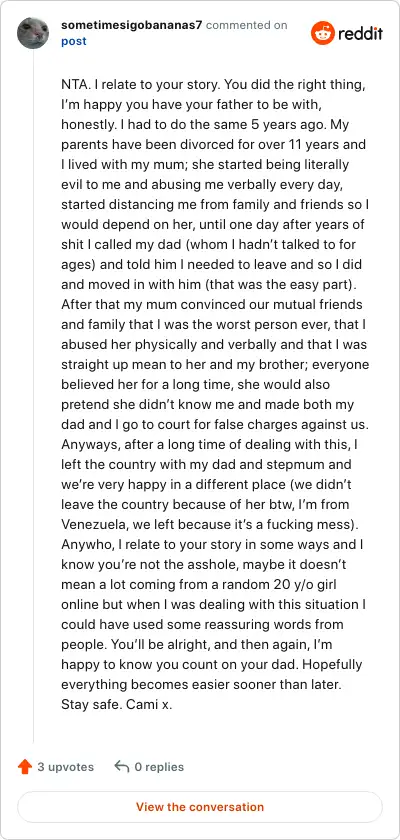Viewport: 400px width, 840px height.
Task: Open sometimesigobananas7 user profile link
Action: pos(131,25)
